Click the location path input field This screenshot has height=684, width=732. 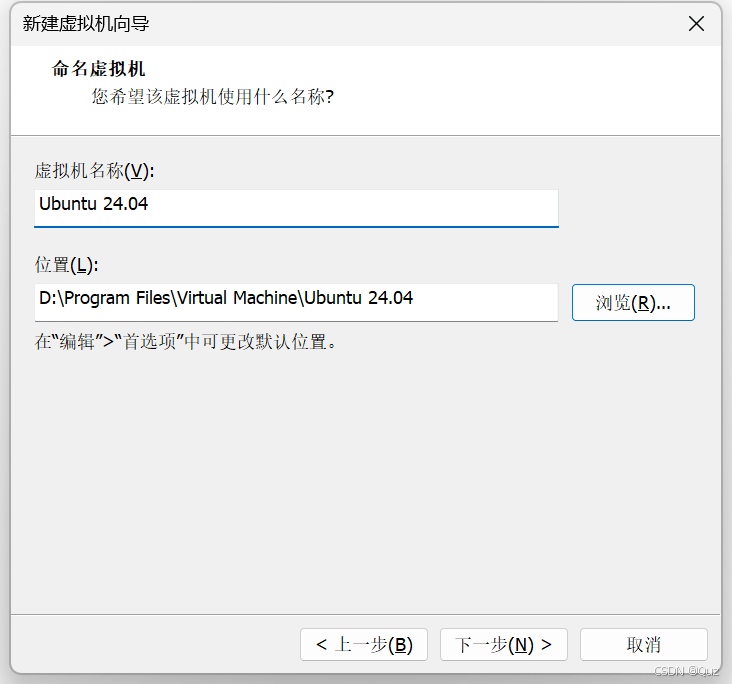(296, 302)
